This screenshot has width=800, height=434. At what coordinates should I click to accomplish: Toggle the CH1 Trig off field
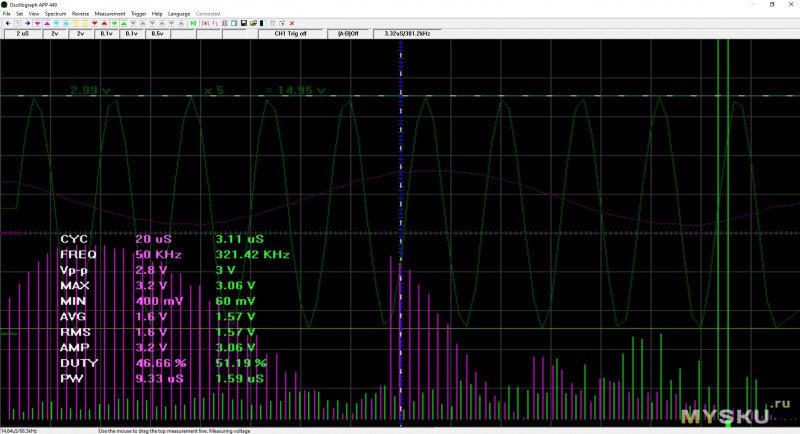(x=291, y=33)
